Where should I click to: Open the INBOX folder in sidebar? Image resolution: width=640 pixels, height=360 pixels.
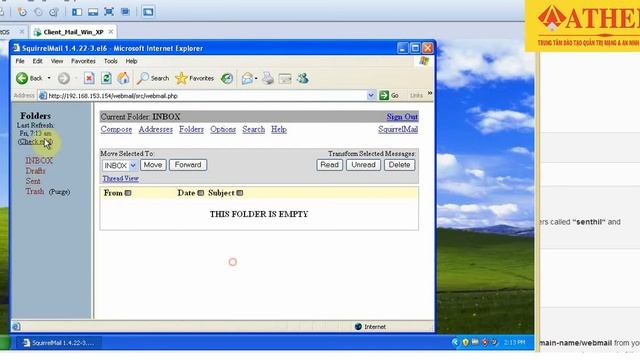point(39,161)
